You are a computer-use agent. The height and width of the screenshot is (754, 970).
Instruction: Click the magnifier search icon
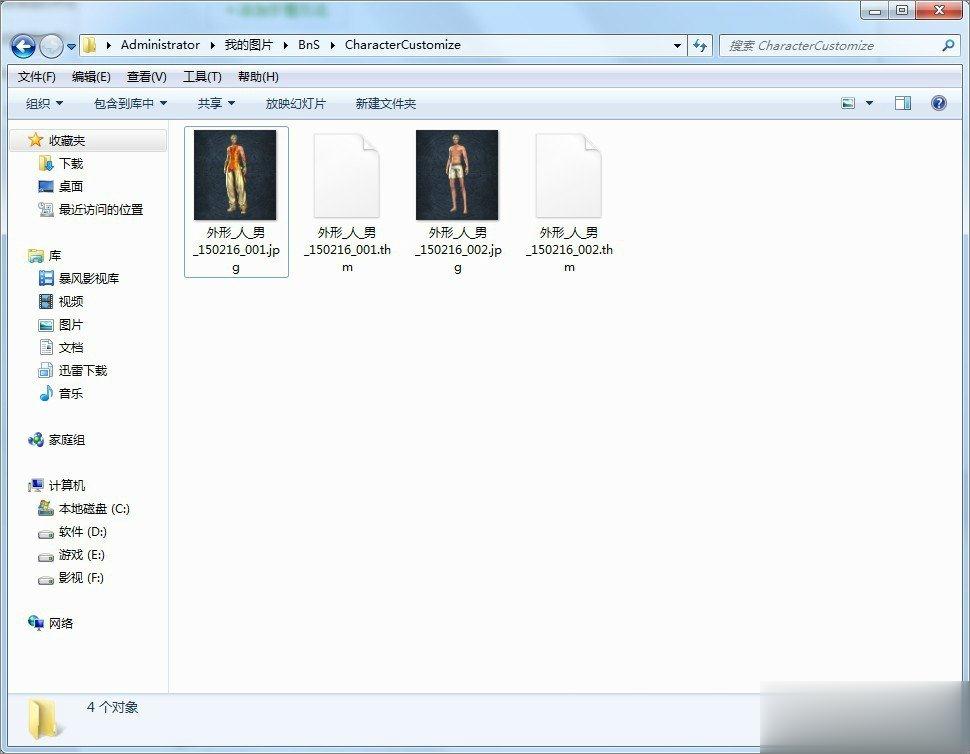point(948,45)
